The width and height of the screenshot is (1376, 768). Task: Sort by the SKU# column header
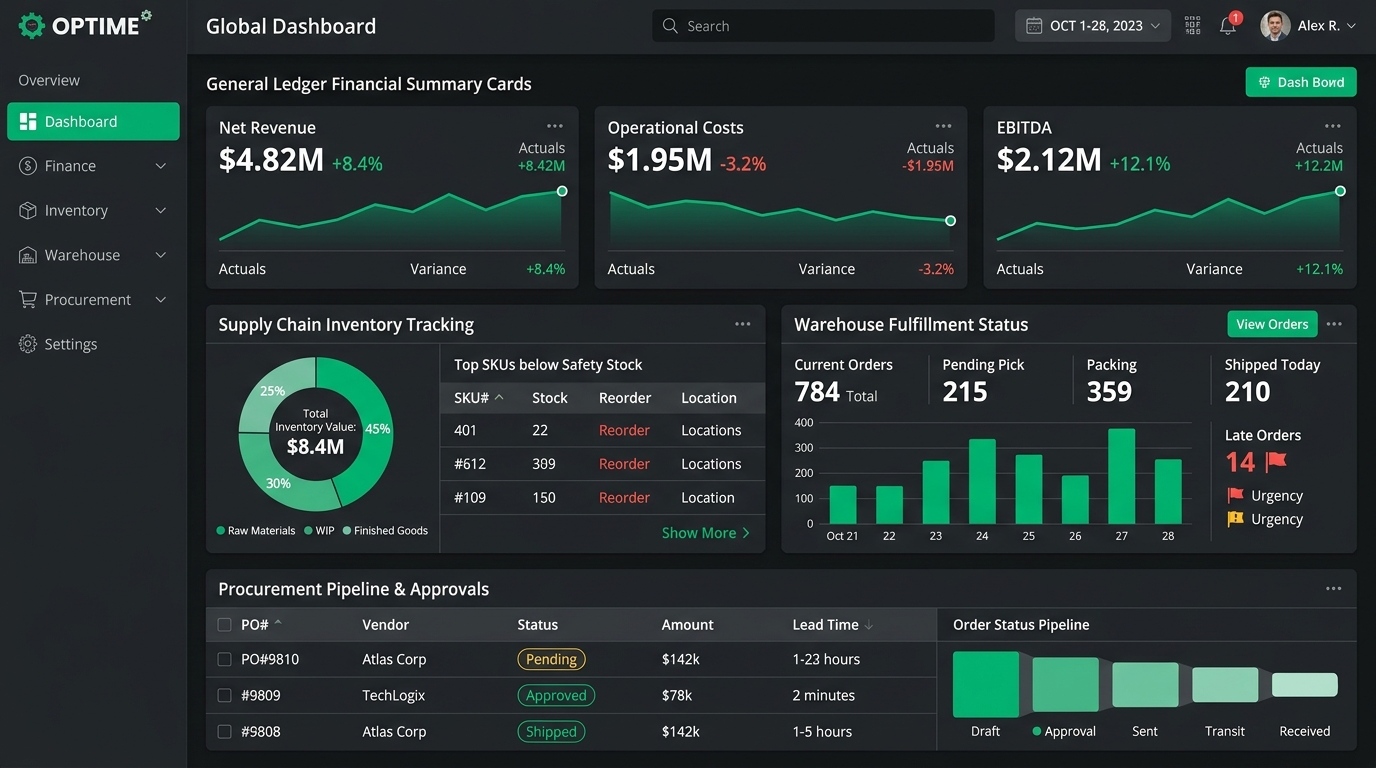(479, 398)
